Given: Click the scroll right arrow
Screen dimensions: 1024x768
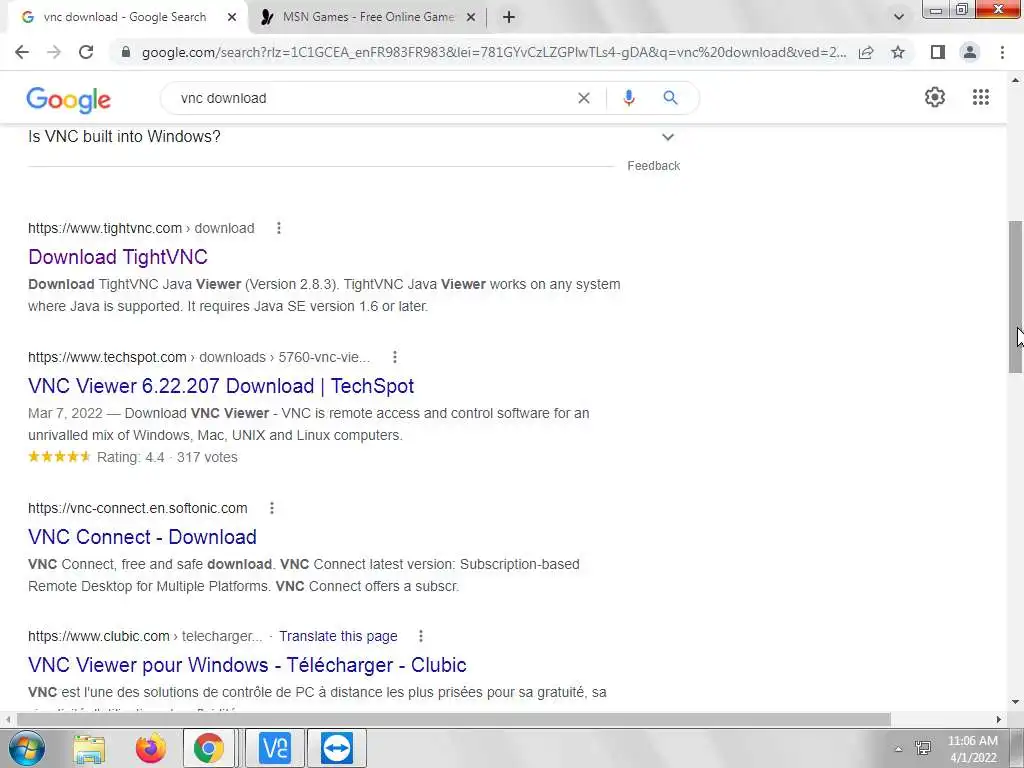Looking at the screenshot, I should [x=999, y=719].
